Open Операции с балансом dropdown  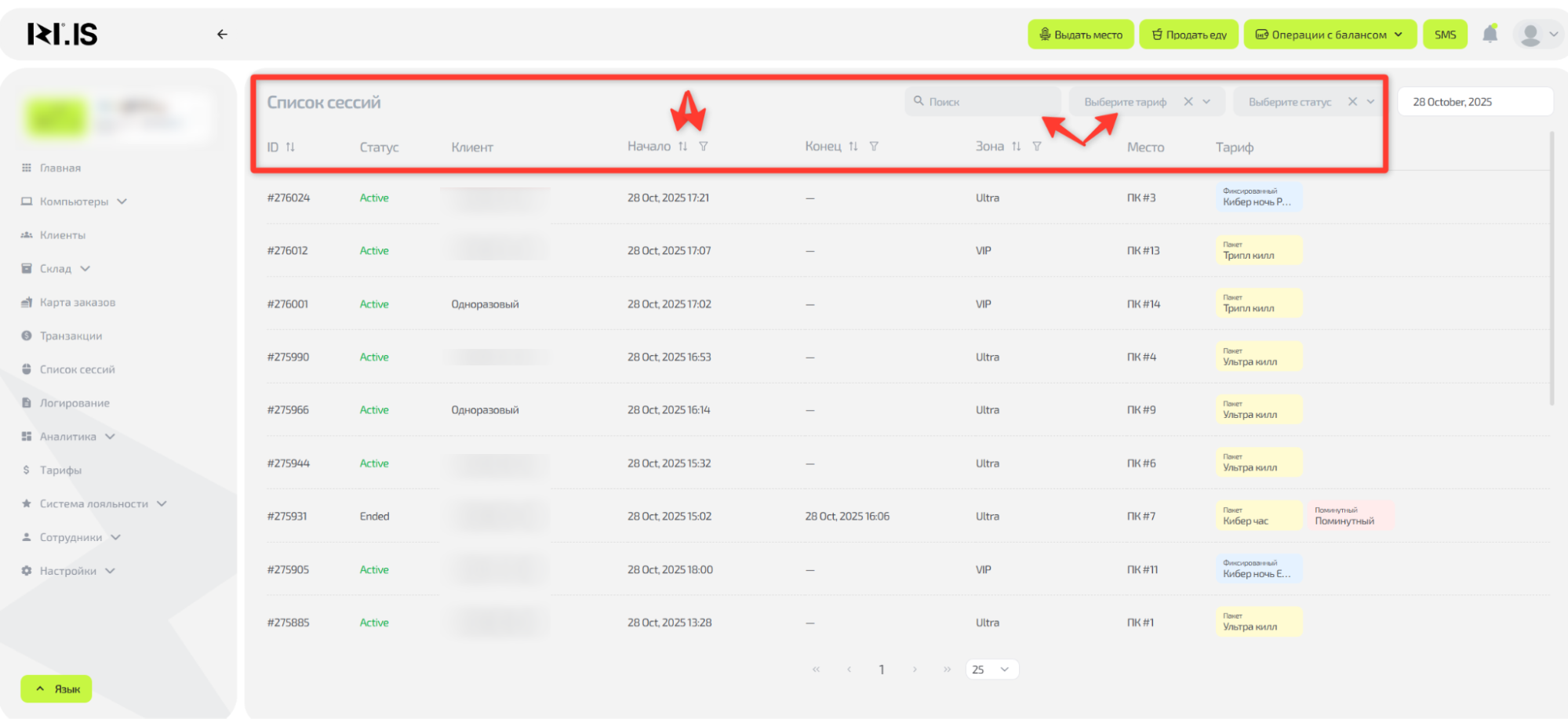1330,34
